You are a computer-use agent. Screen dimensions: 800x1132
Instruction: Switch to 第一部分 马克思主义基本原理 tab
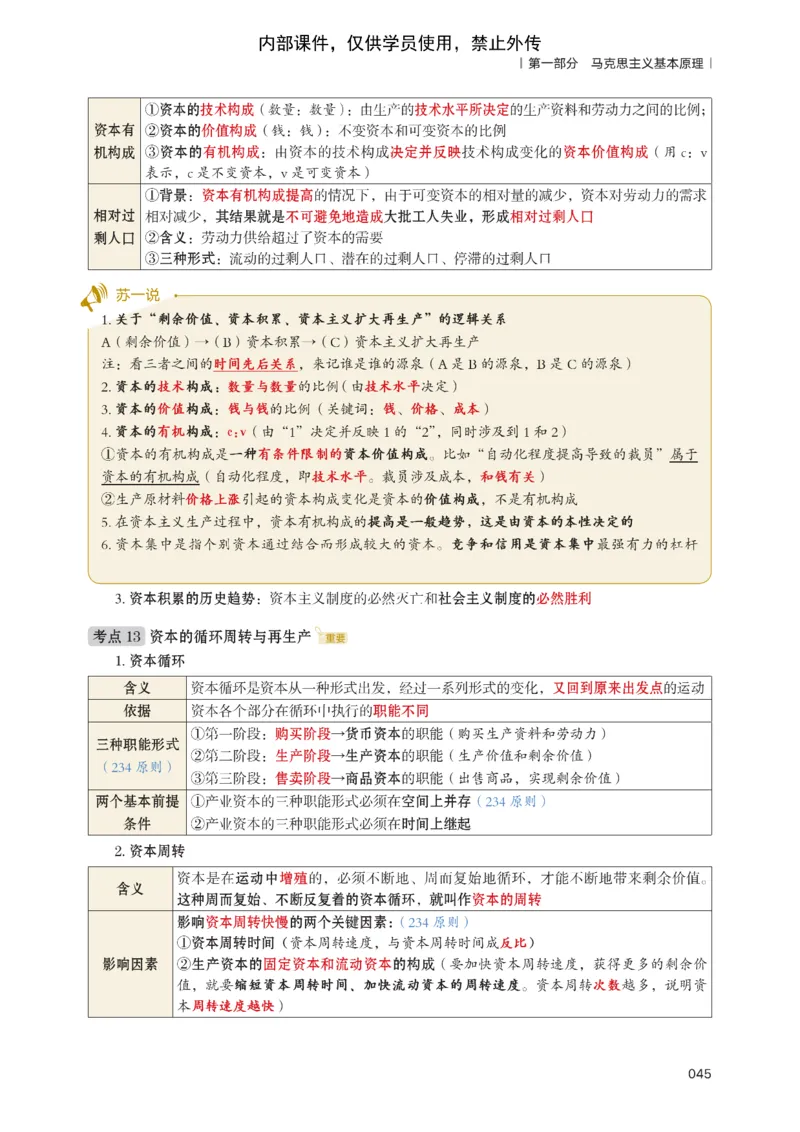coord(615,62)
